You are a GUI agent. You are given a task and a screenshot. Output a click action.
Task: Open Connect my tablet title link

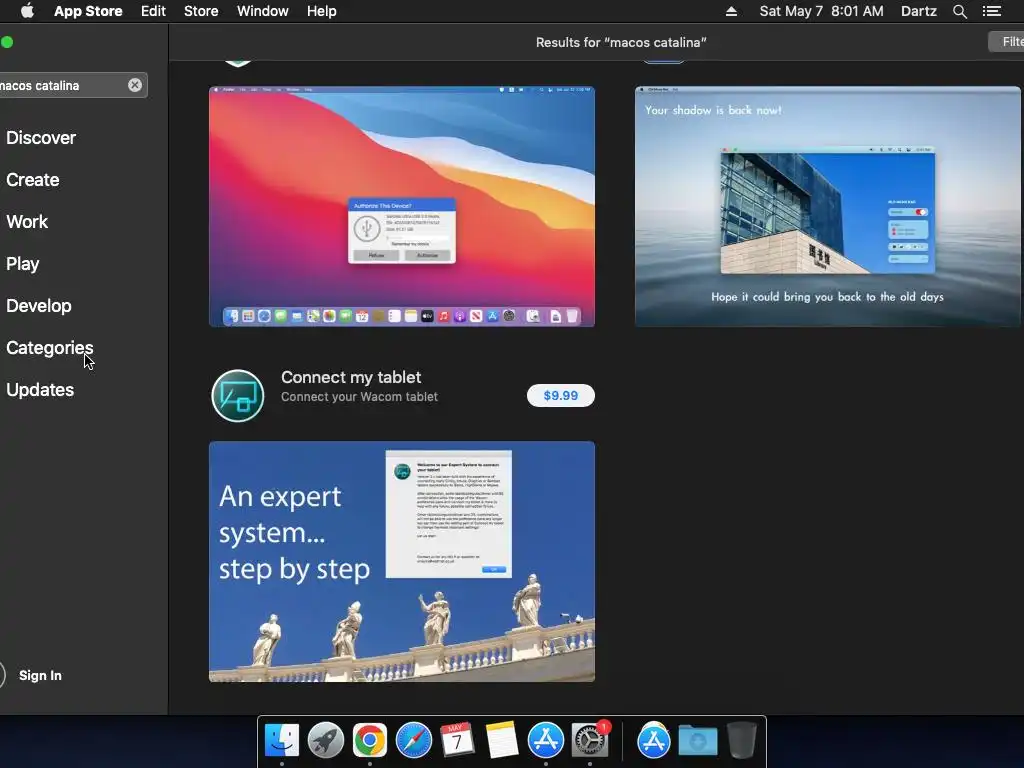[351, 377]
